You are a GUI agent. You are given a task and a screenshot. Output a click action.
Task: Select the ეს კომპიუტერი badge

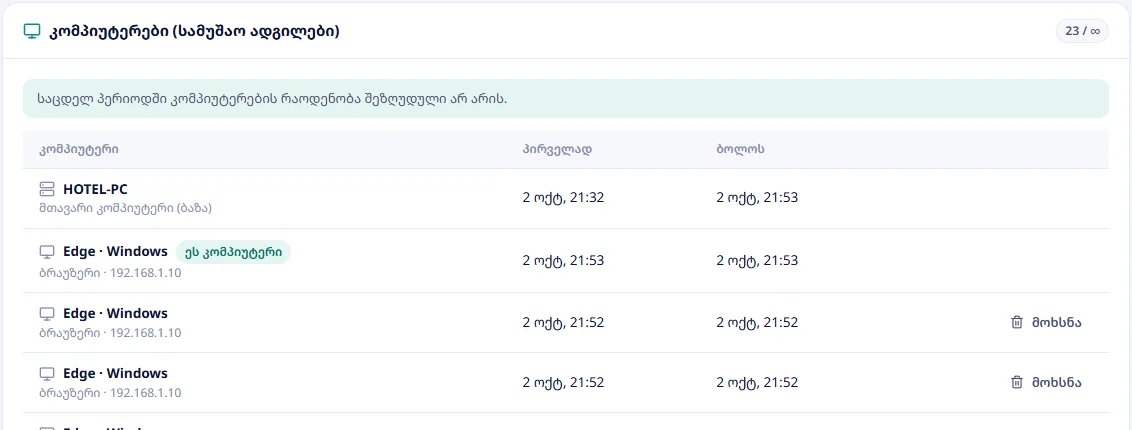233,252
